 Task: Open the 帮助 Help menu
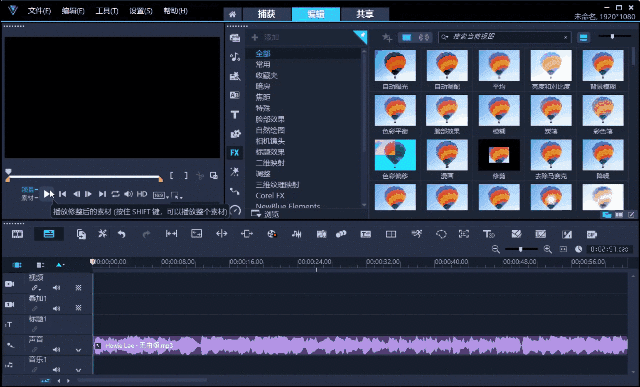[176, 11]
